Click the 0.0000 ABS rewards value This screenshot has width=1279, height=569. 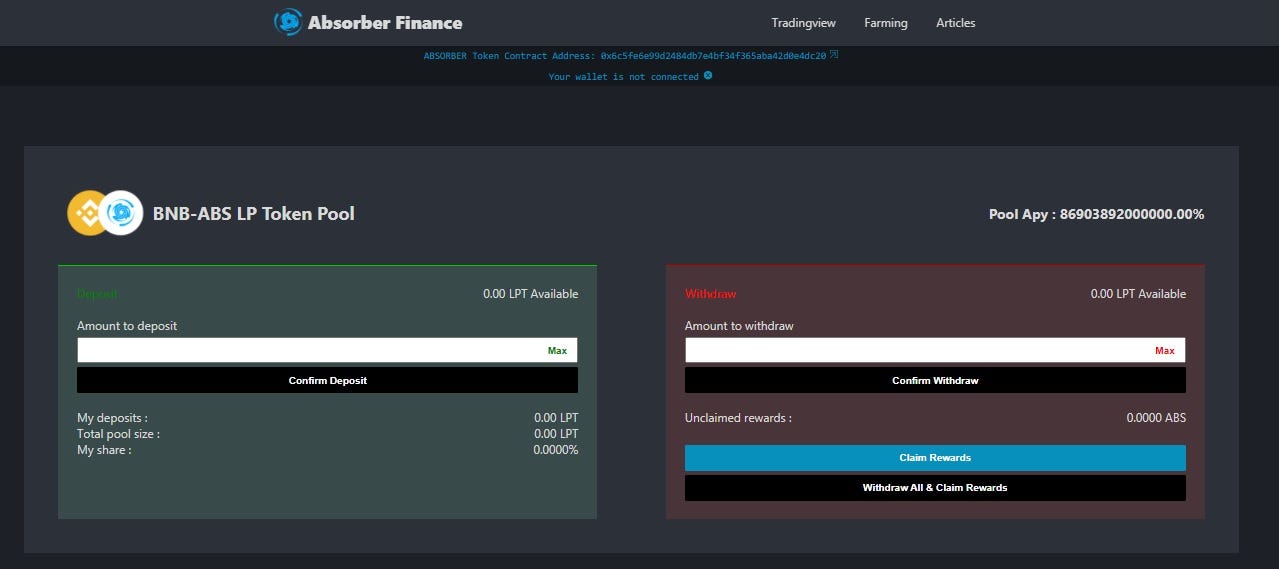point(1156,418)
